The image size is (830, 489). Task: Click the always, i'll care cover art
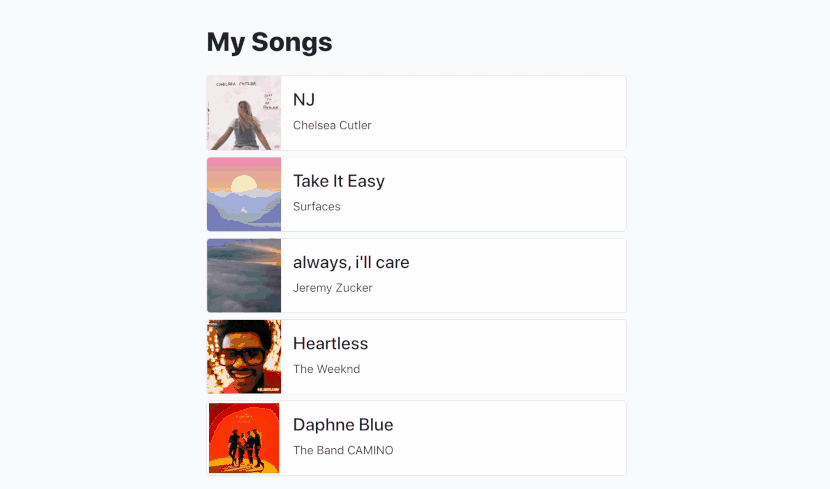(x=244, y=276)
